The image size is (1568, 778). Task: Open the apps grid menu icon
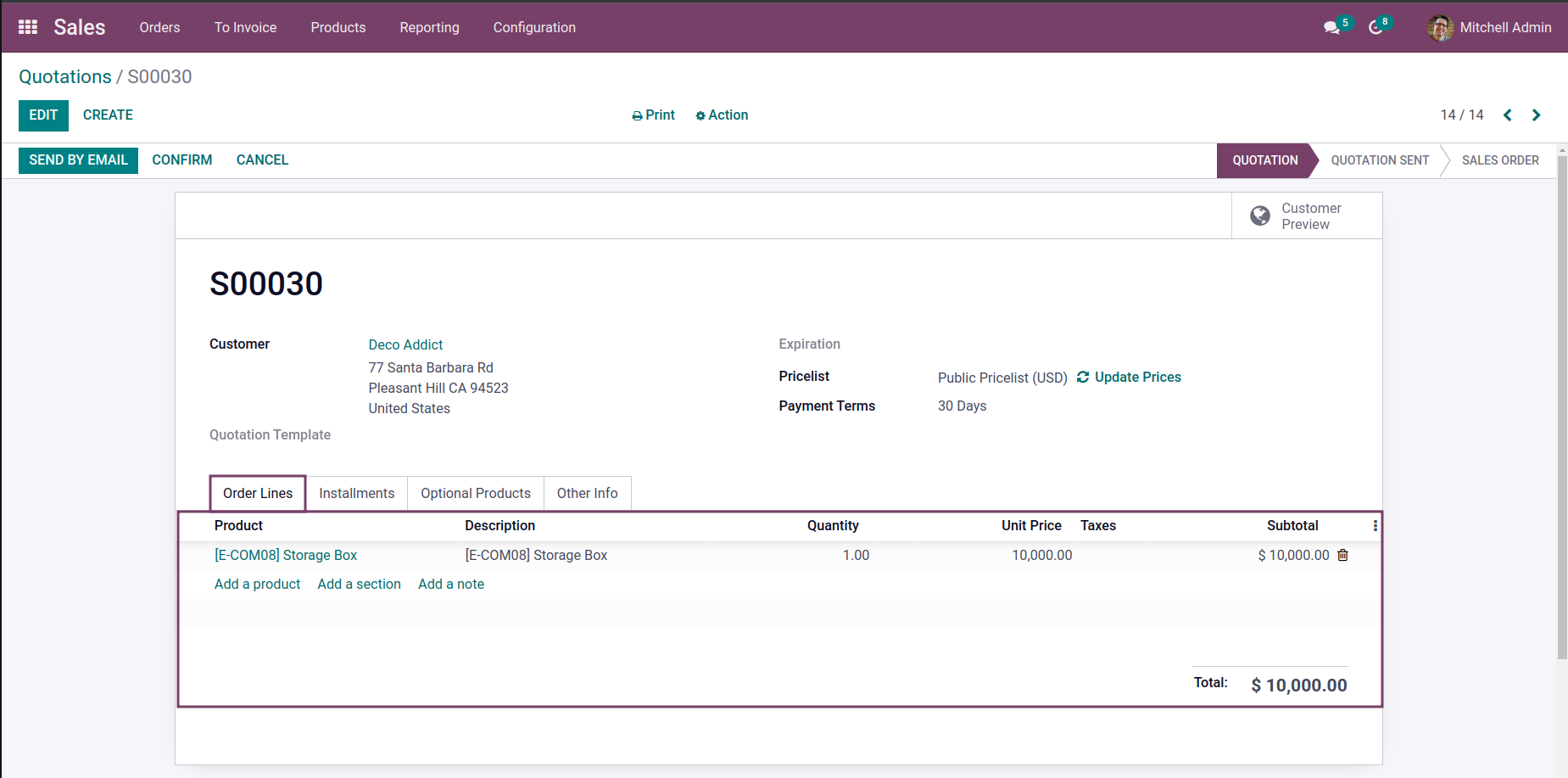pos(28,27)
